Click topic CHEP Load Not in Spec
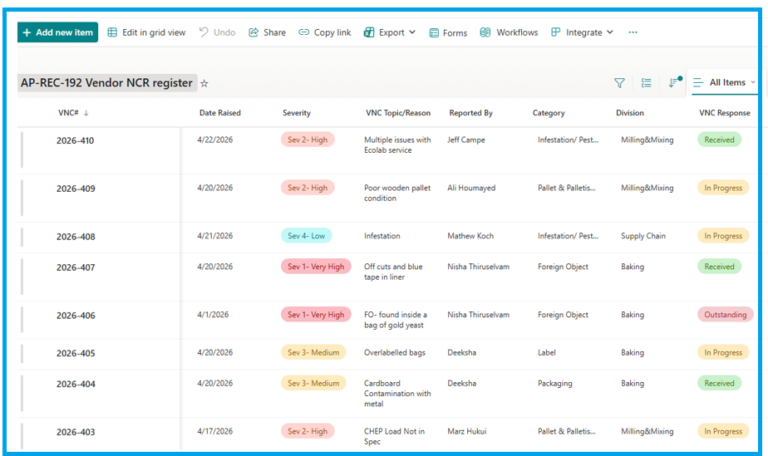 pyautogui.click(x=394, y=436)
